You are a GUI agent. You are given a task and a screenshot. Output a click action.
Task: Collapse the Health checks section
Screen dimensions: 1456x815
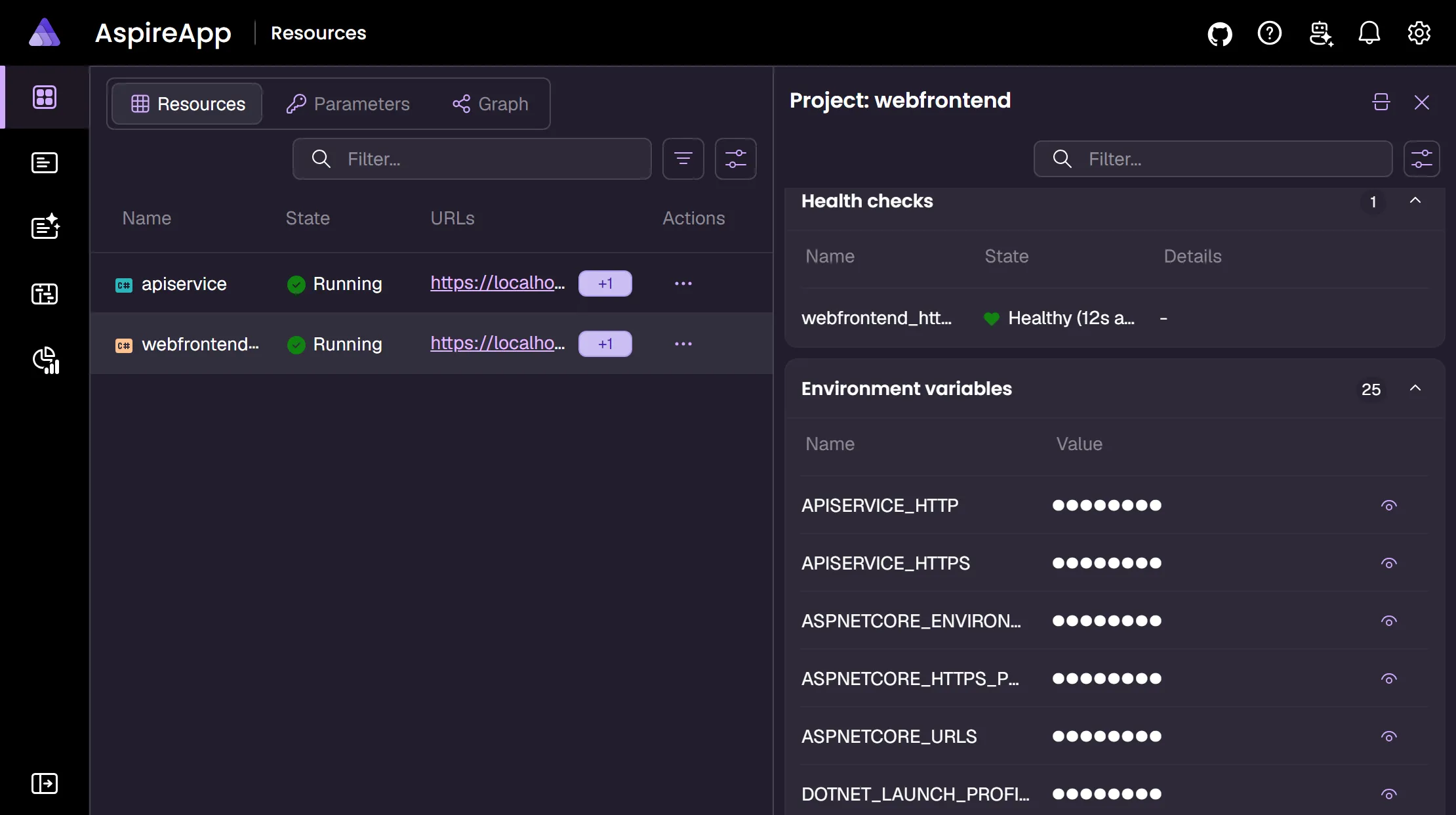click(1415, 200)
